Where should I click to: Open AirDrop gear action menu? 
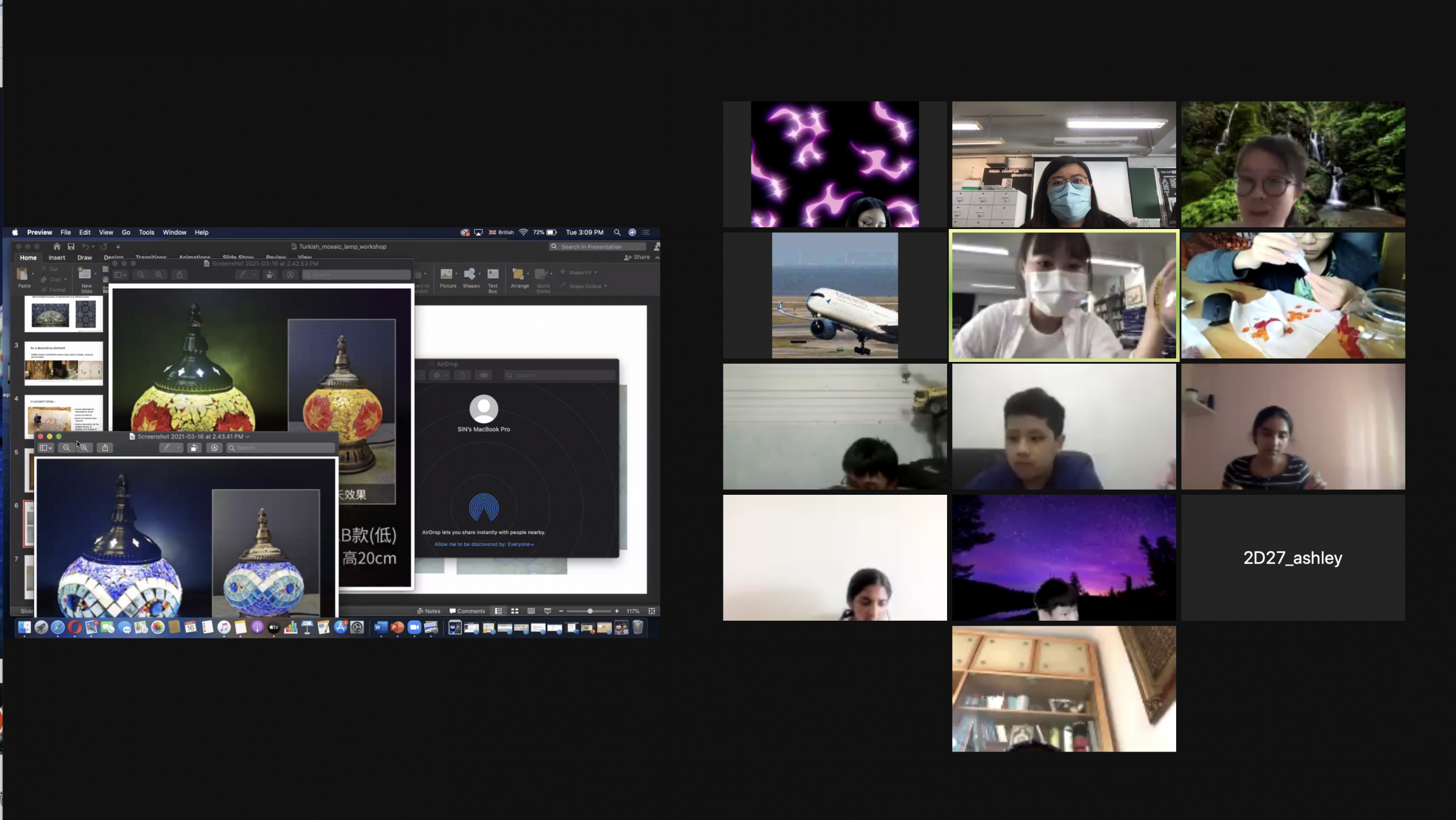pyautogui.click(x=438, y=375)
